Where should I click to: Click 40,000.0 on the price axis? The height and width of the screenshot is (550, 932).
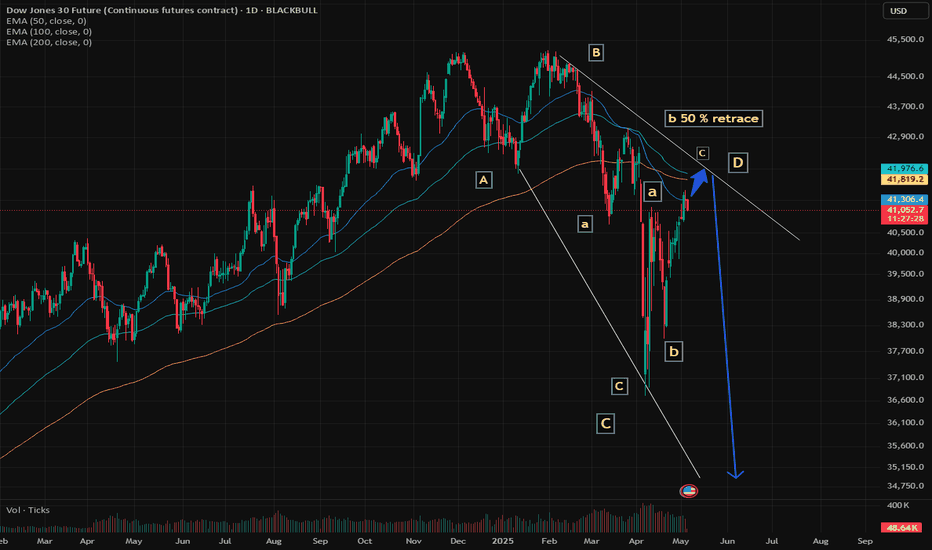[x=905, y=253]
